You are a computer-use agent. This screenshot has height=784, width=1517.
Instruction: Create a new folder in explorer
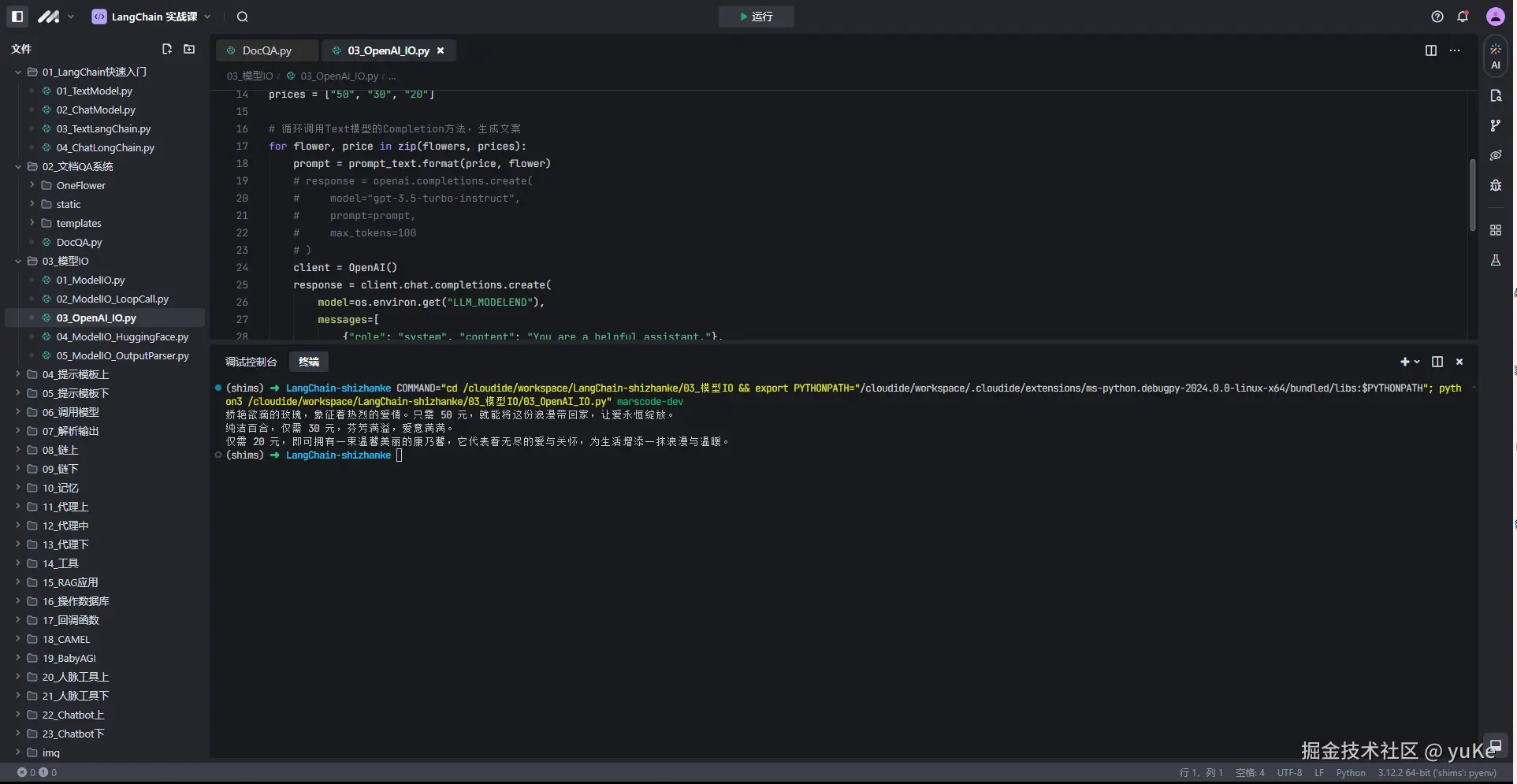click(189, 49)
